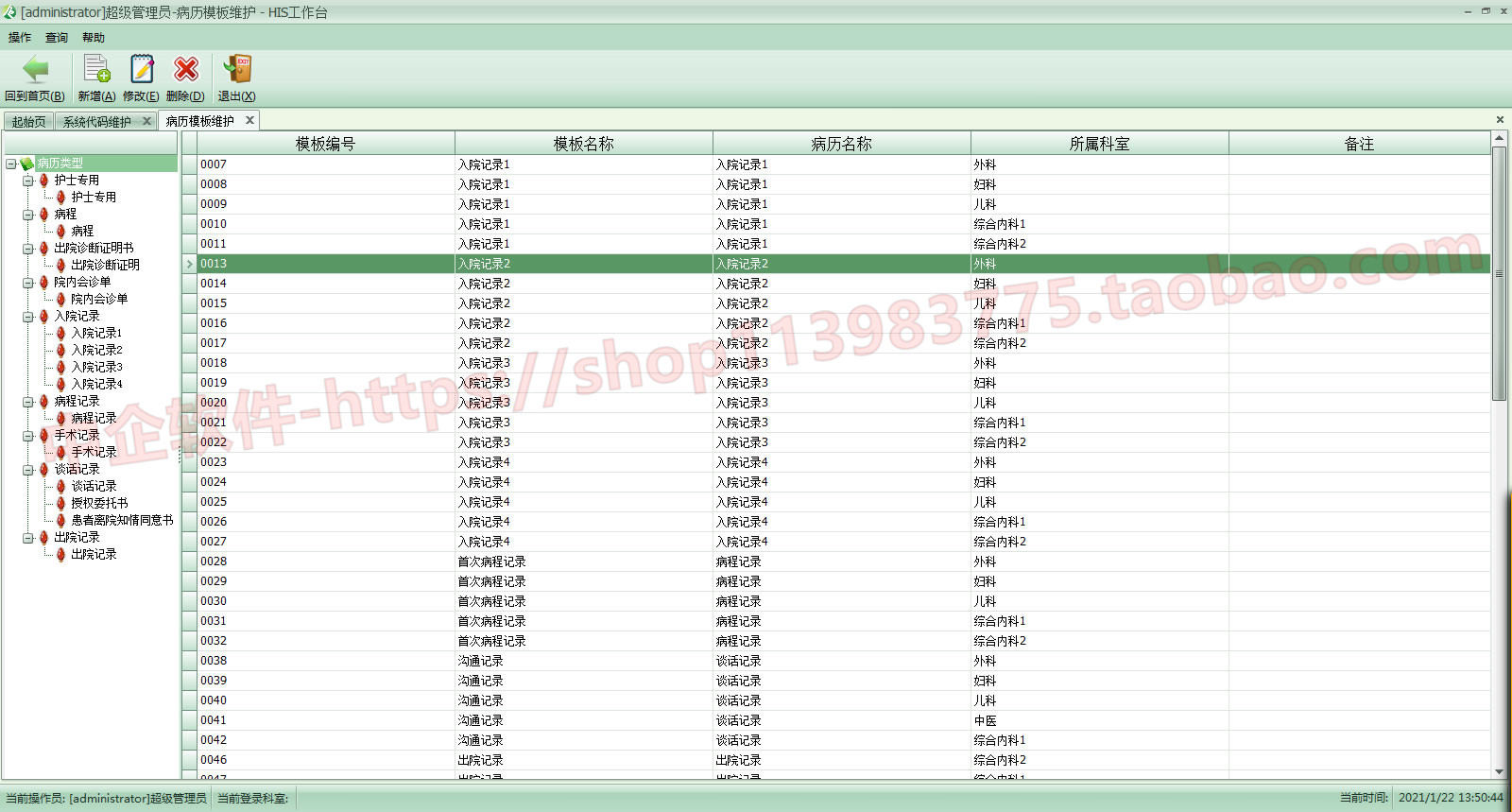Select the 病历模板维护 tab
1512x812 pixels.
200,121
